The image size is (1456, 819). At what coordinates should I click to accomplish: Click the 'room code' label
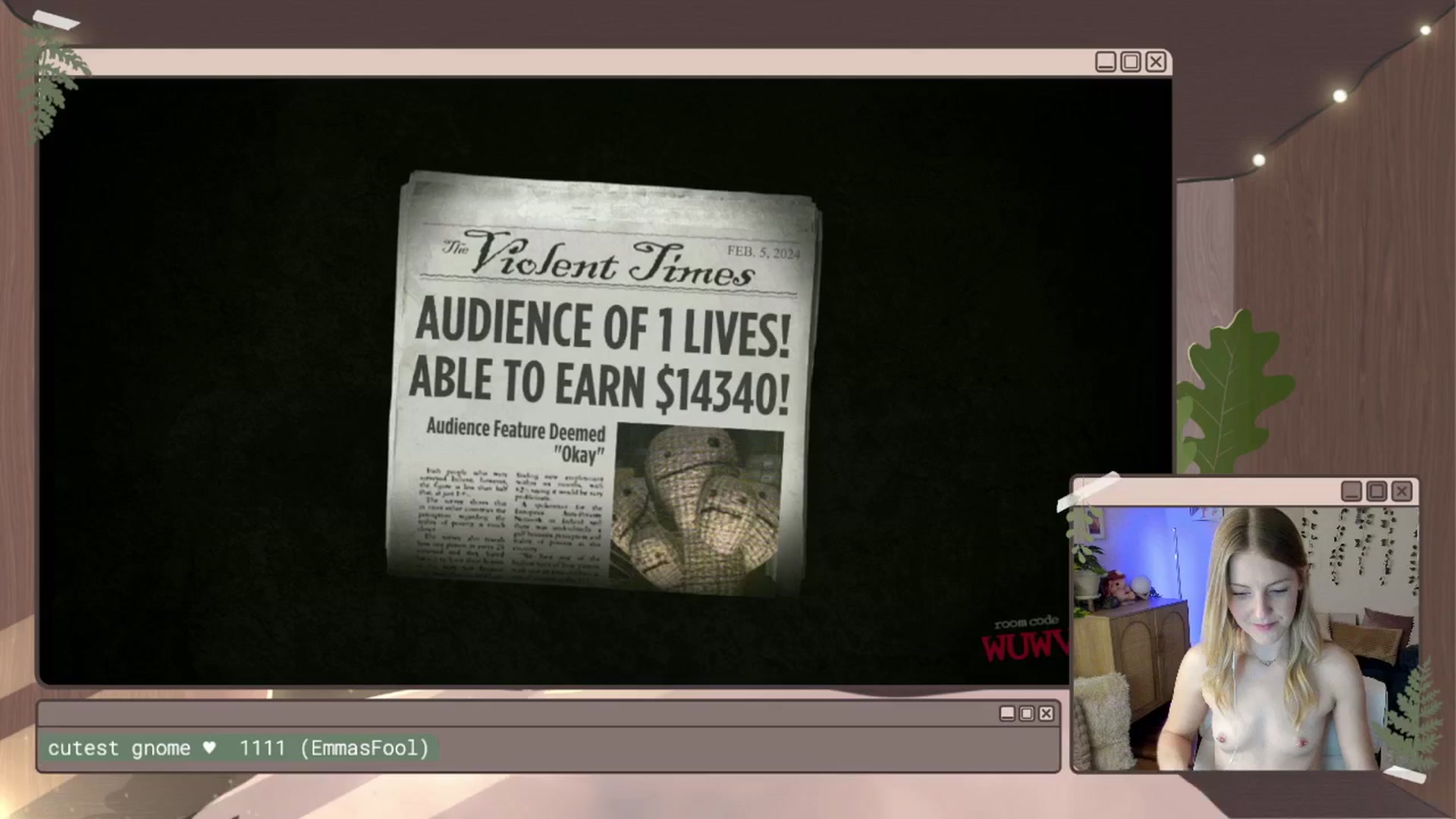tap(1026, 623)
